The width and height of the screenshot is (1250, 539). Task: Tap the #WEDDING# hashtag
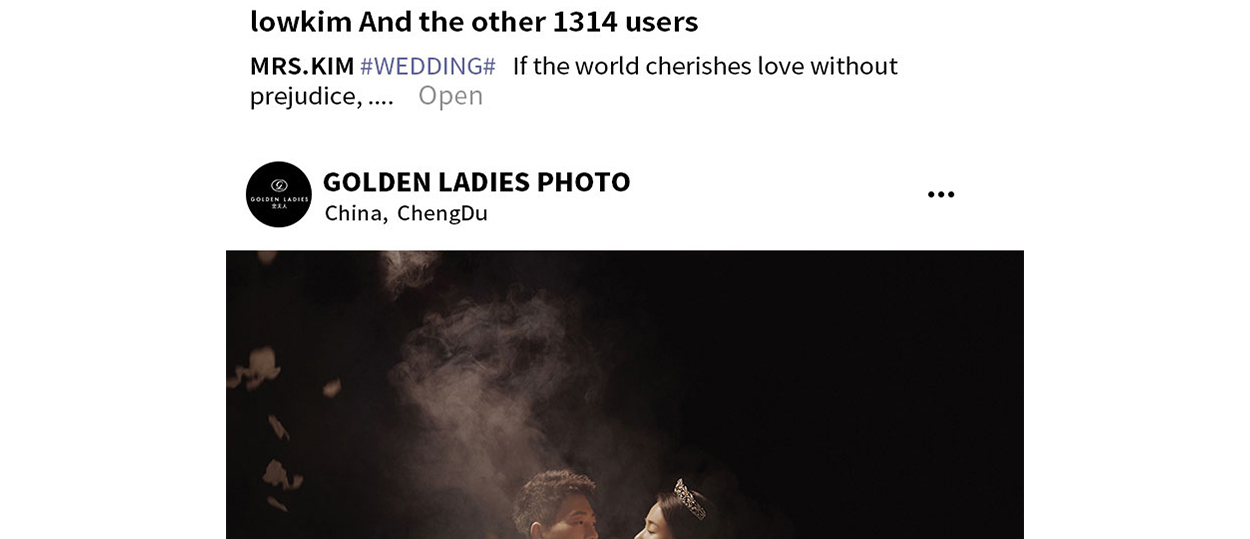pos(428,66)
